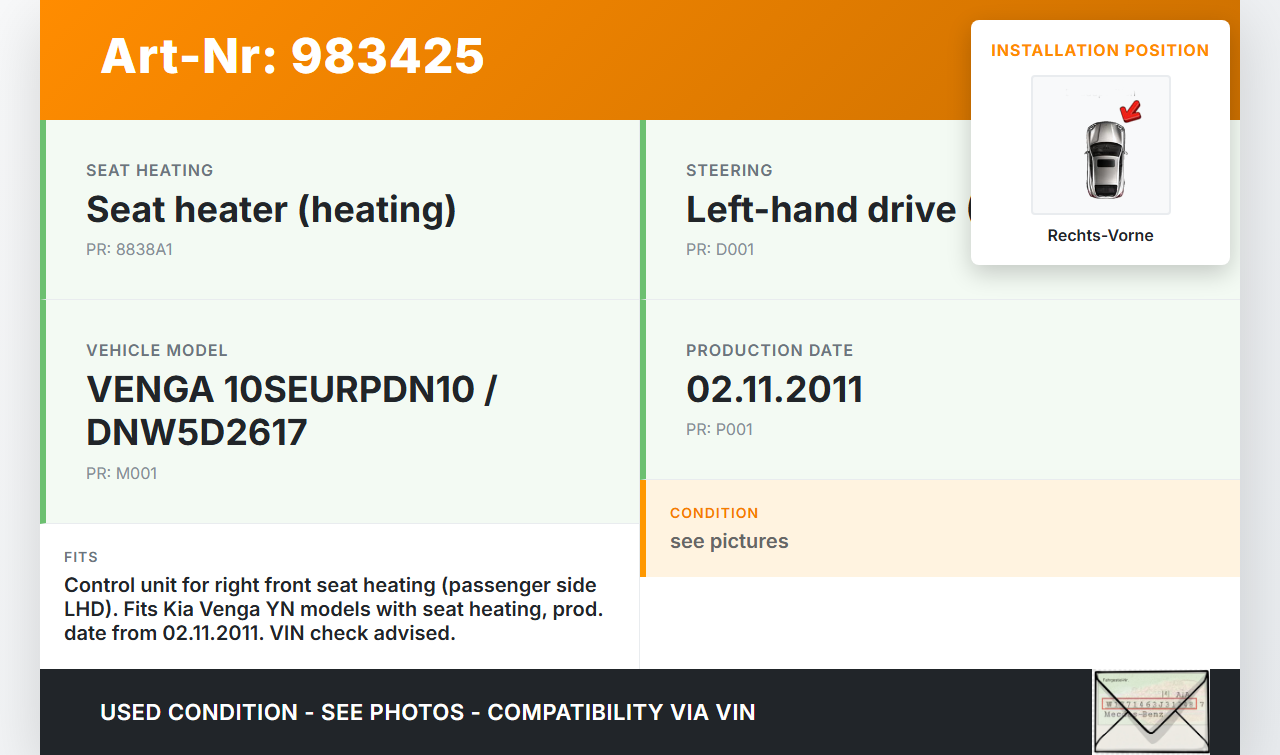
Task: Select the Rechts-Vorne position label
Action: (x=1100, y=236)
